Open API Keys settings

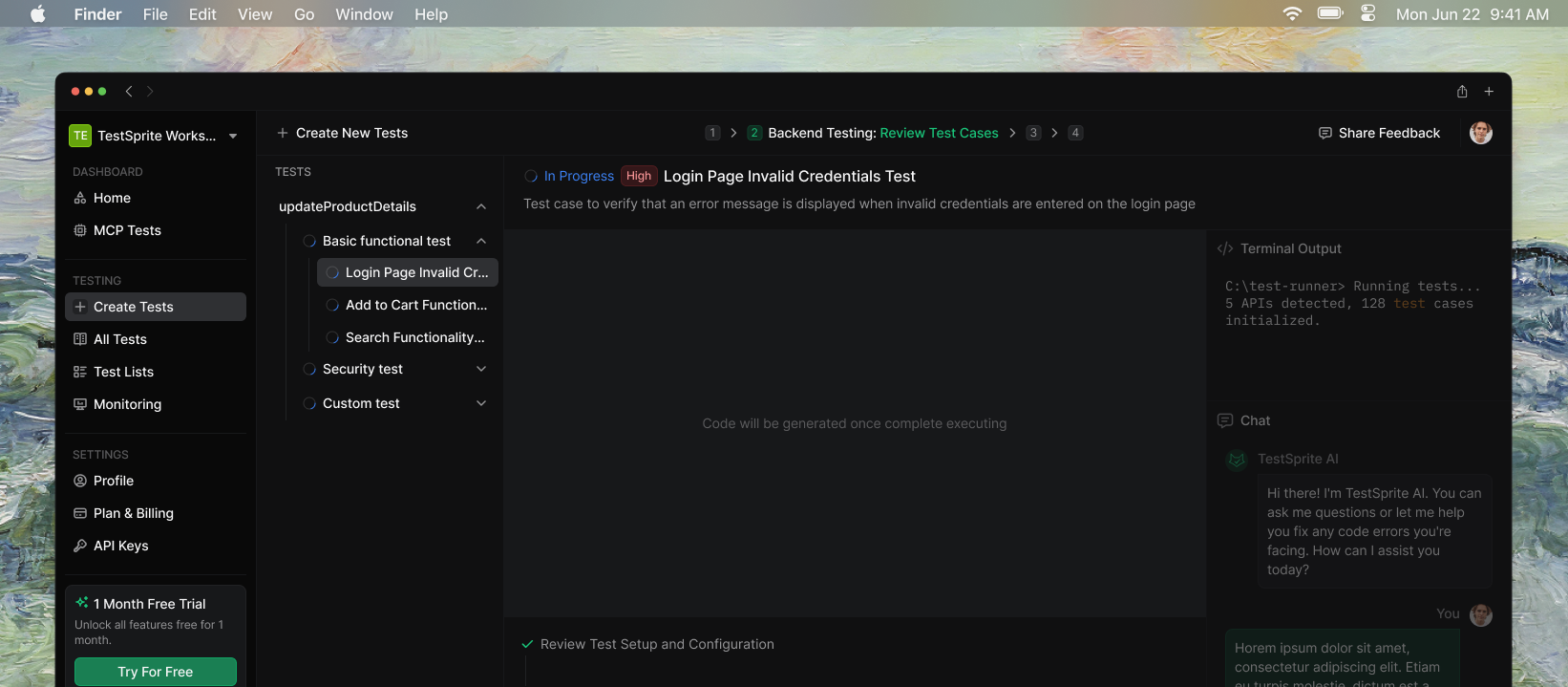tap(156, 546)
